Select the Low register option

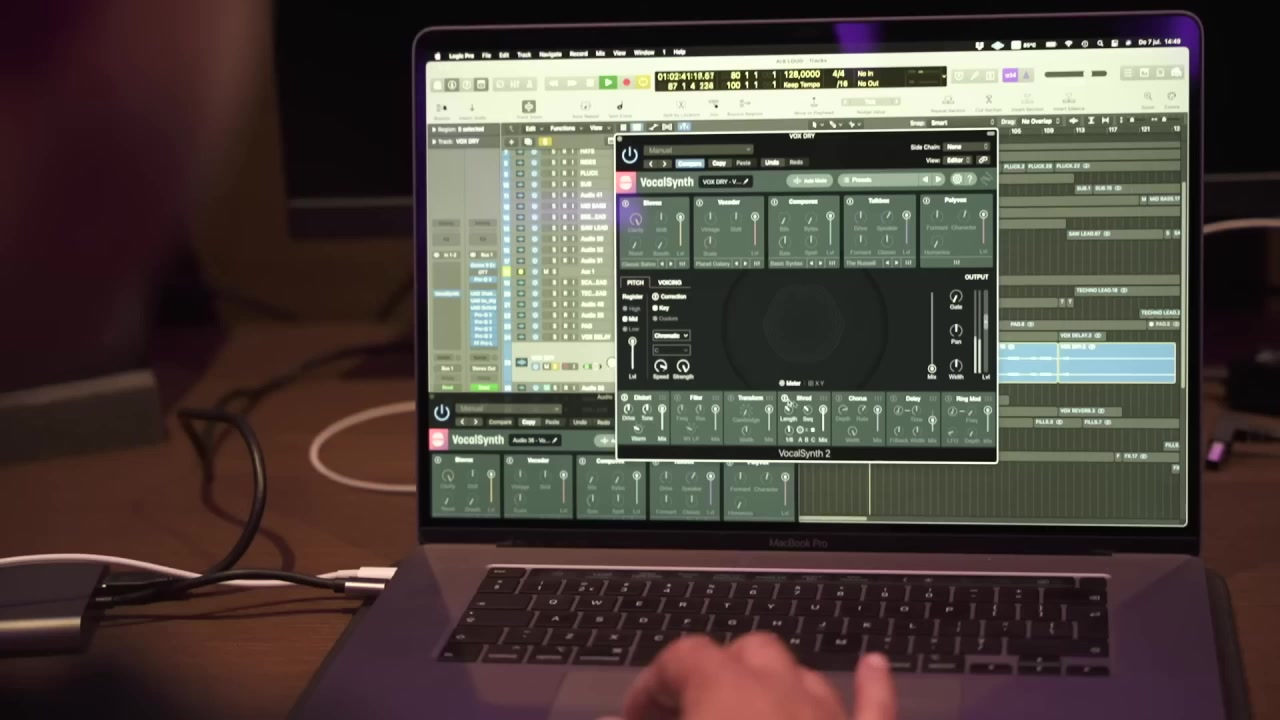click(631, 329)
